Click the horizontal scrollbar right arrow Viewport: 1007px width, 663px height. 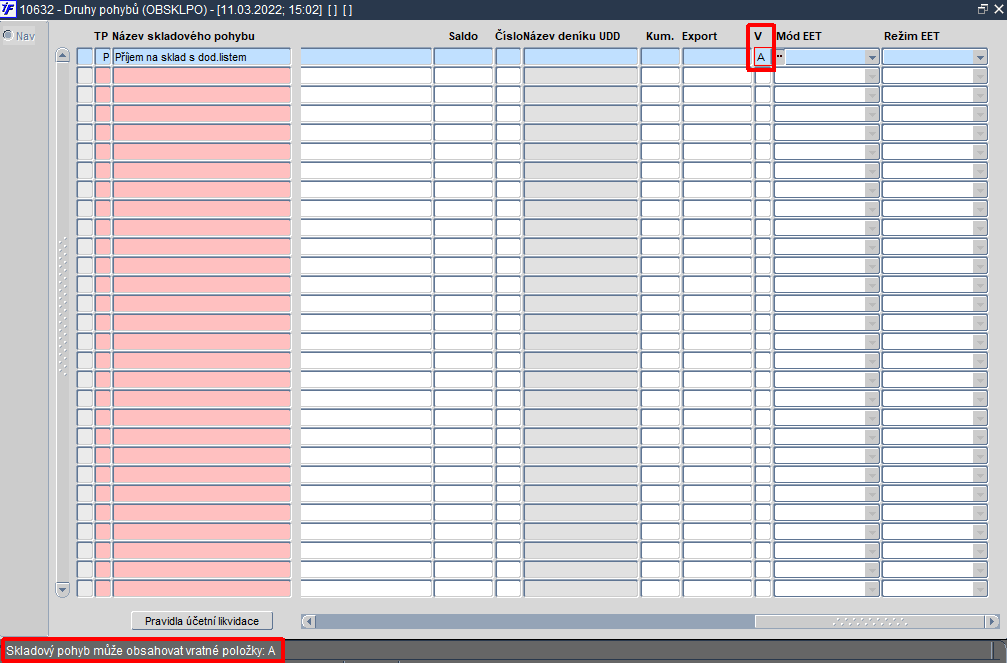[992, 621]
